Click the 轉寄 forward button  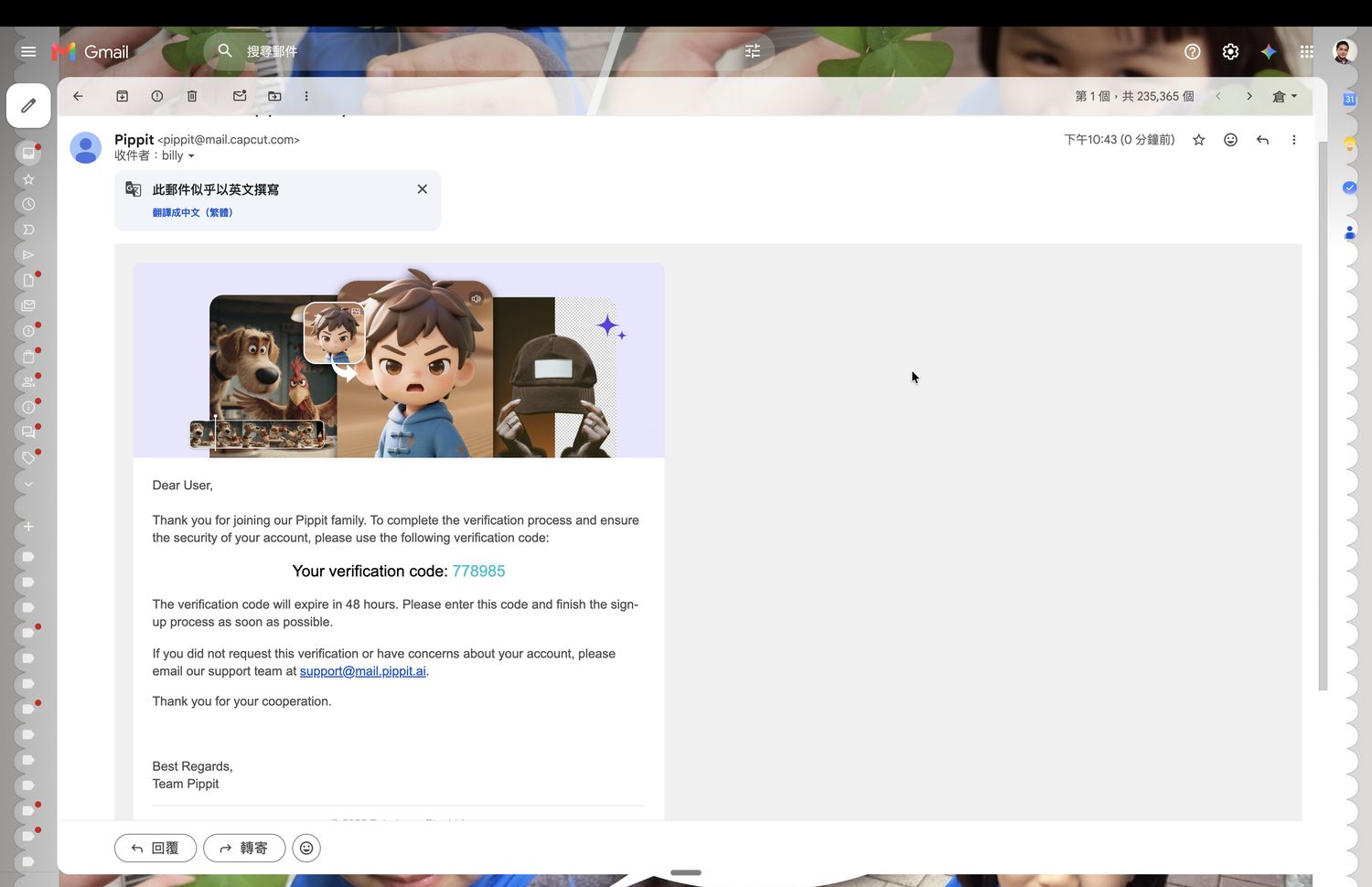tap(244, 849)
